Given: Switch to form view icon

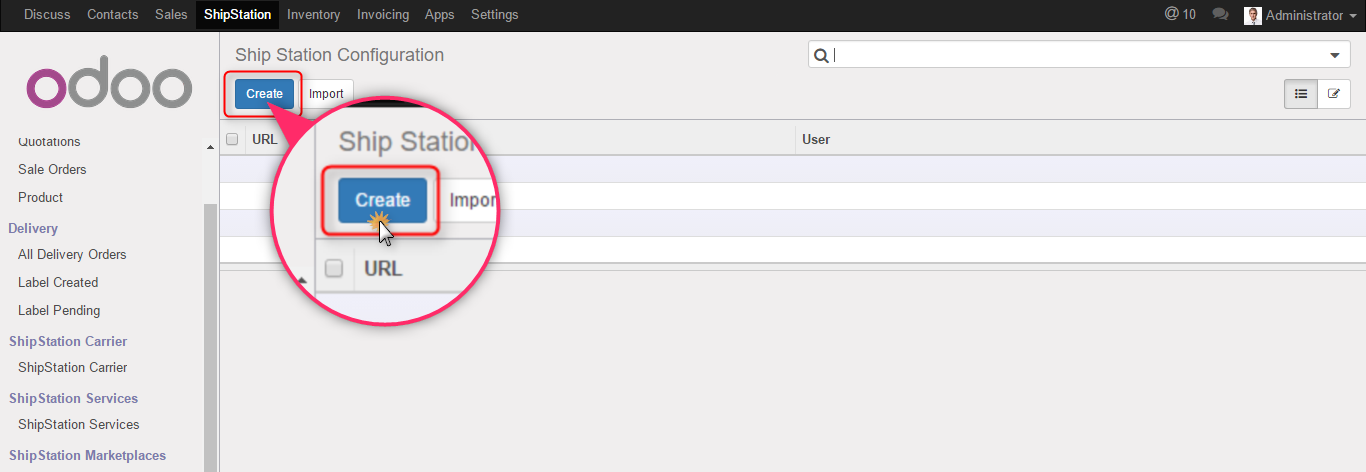Looking at the screenshot, I should (x=1333, y=94).
